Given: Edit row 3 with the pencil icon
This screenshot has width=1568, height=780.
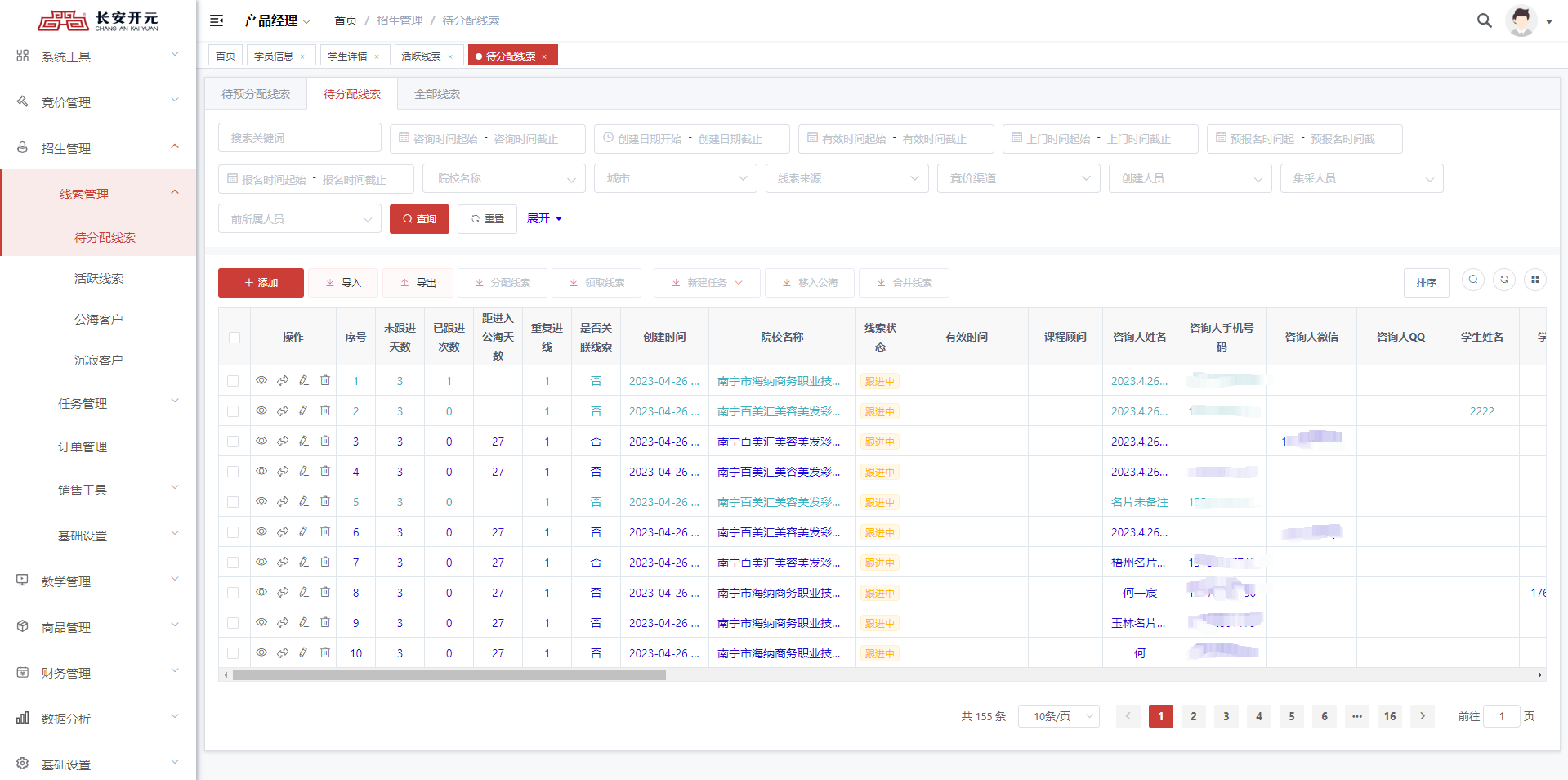Looking at the screenshot, I should click(x=304, y=441).
